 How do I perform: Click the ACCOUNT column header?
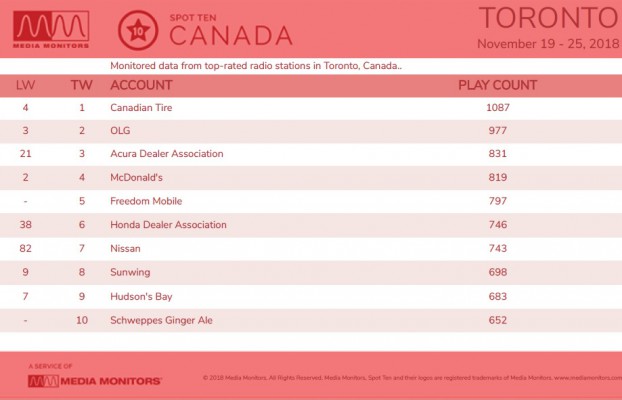pos(141,85)
